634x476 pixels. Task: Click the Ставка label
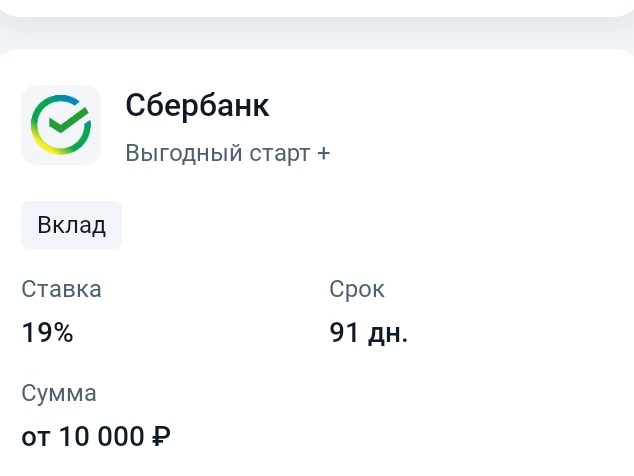click(x=61, y=289)
